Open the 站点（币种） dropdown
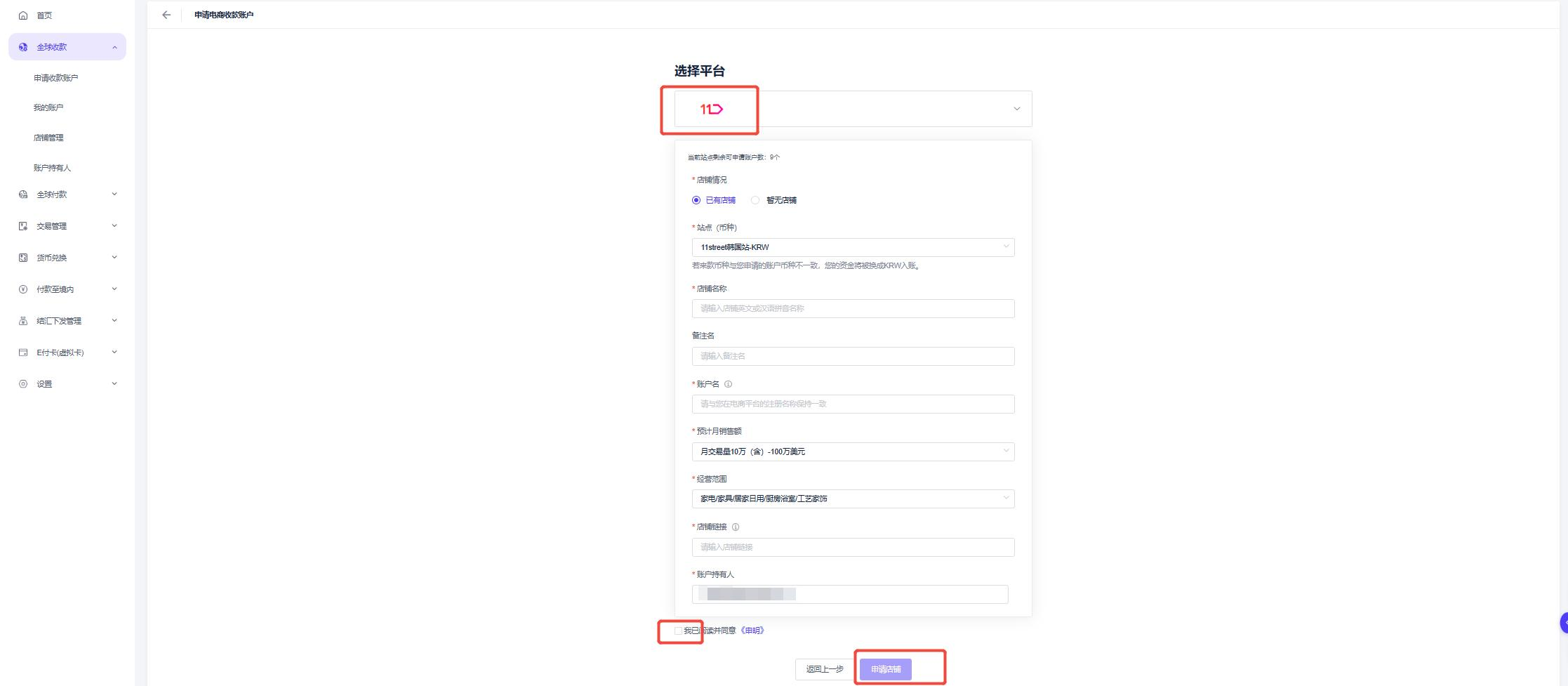 tap(853, 247)
